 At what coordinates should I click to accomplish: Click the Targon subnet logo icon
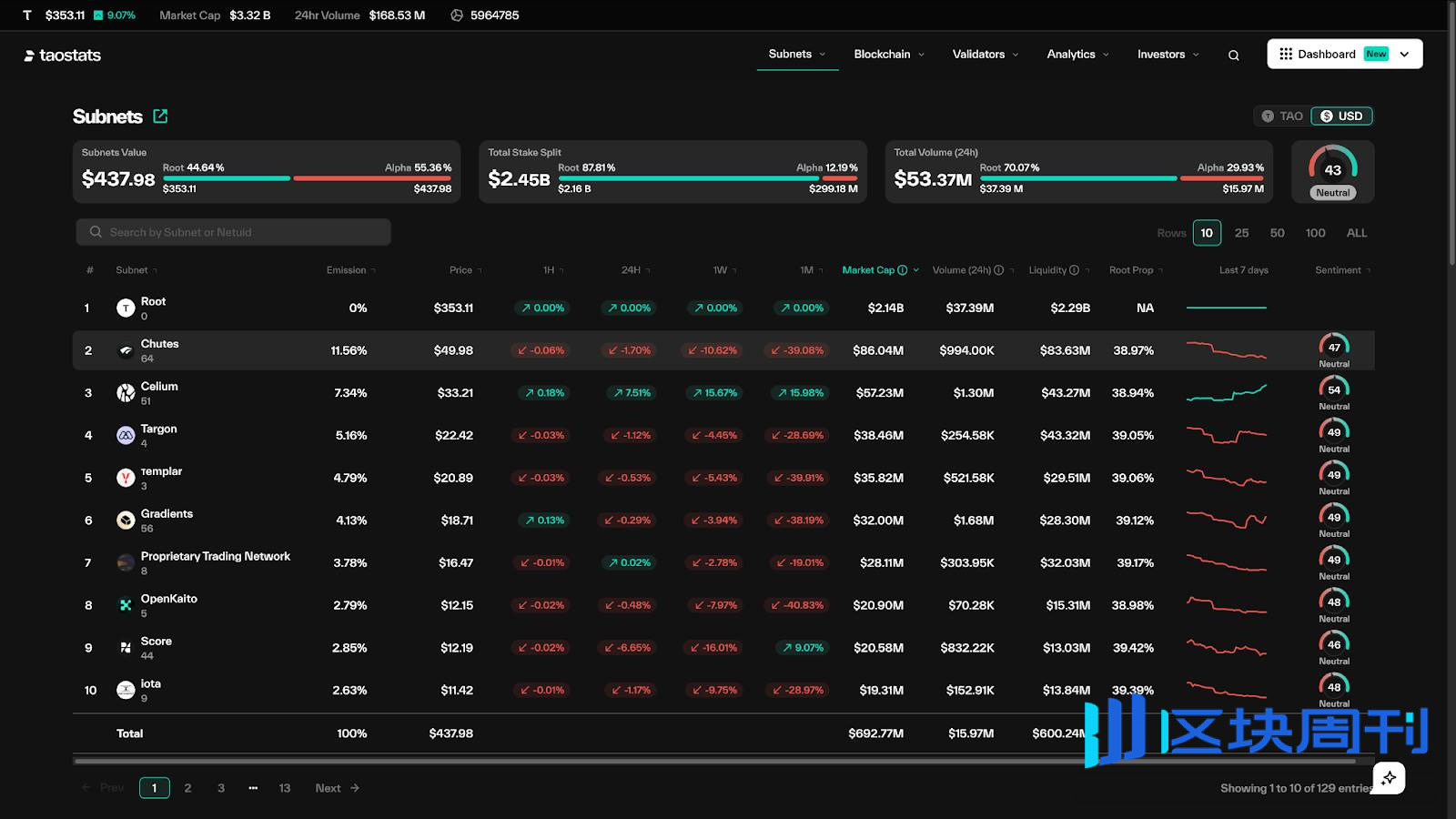tap(126, 436)
